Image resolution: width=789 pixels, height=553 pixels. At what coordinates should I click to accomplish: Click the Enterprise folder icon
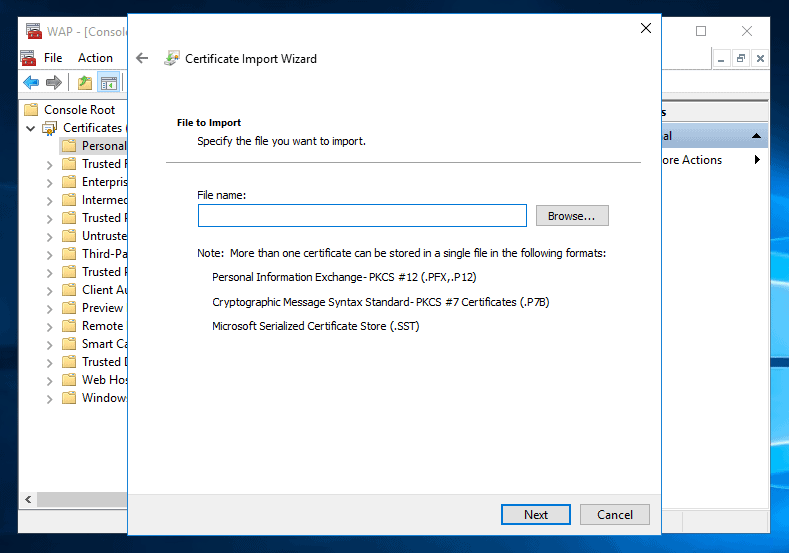coord(69,182)
